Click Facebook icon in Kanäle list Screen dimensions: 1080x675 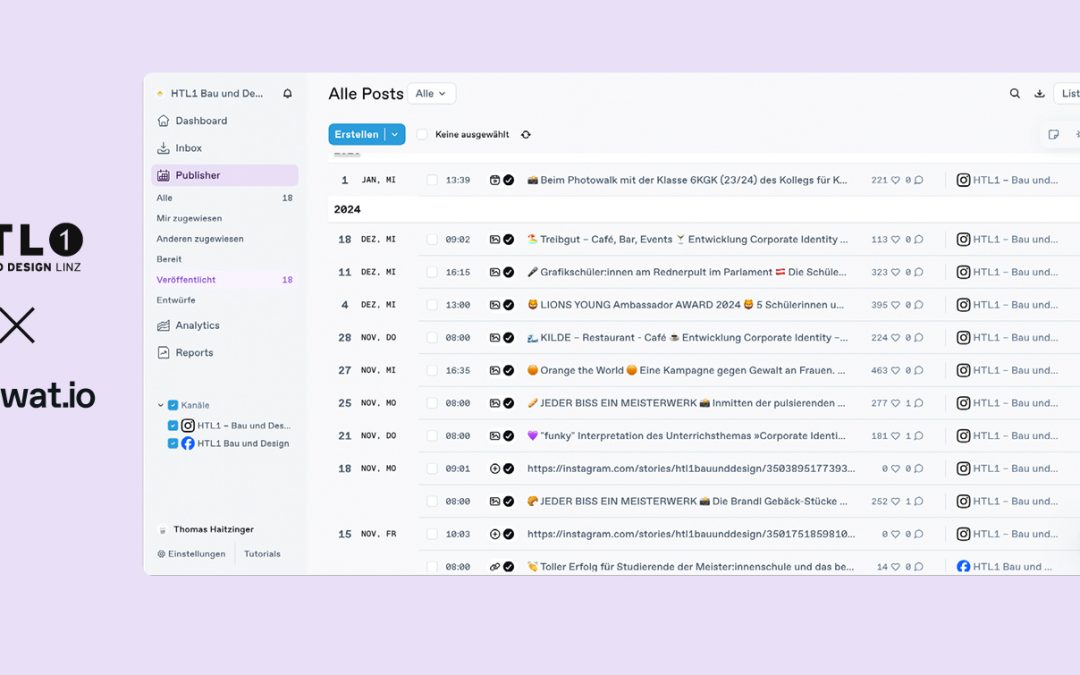(x=187, y=444)
